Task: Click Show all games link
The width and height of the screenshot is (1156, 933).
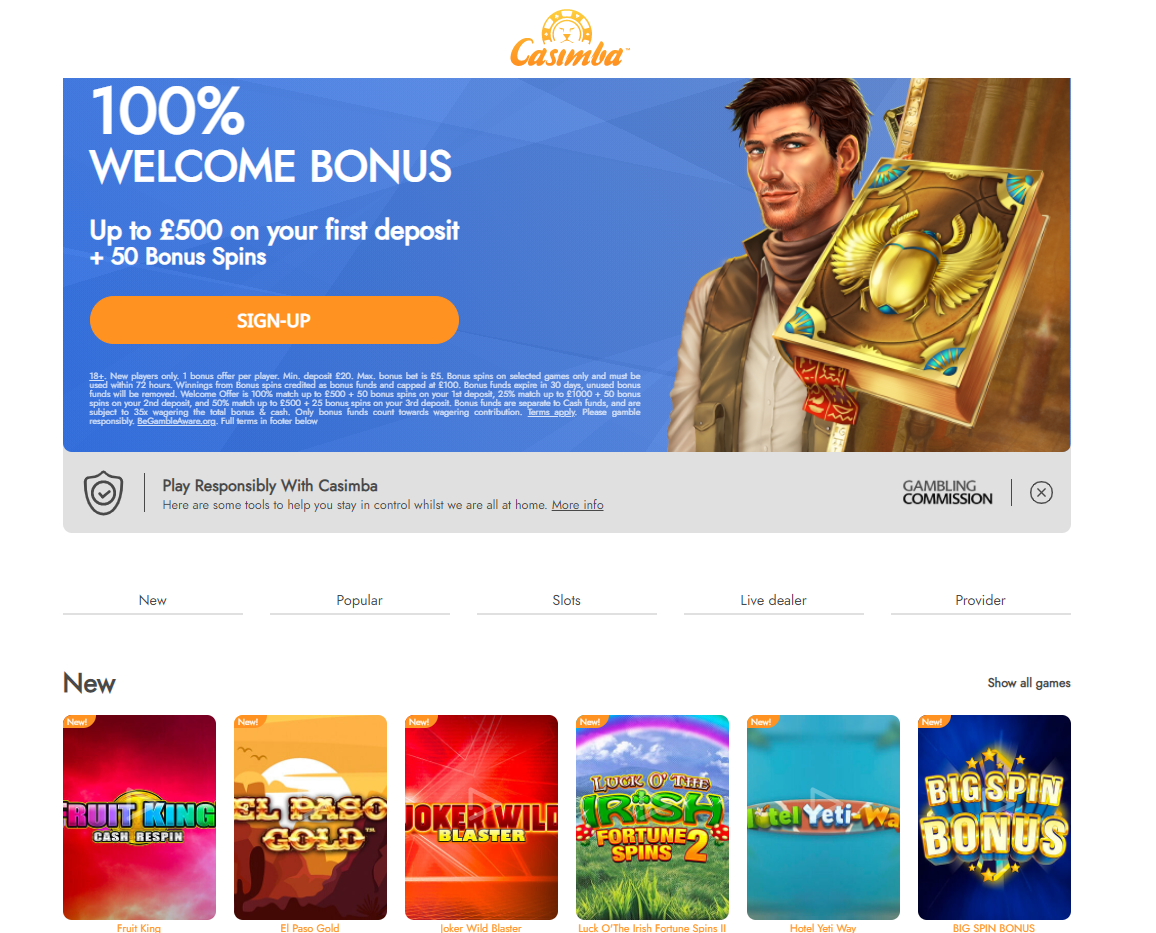Action: click(x=1029, y=683)
